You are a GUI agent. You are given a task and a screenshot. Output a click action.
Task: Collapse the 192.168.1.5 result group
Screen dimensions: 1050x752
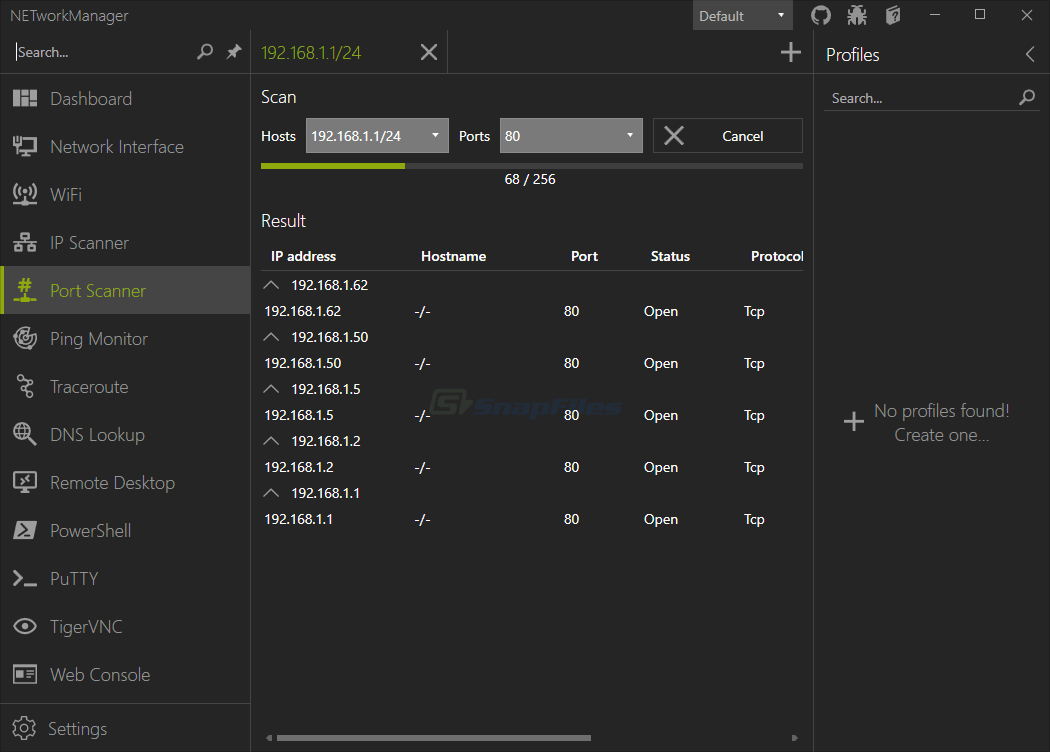(x=271, y=388)
